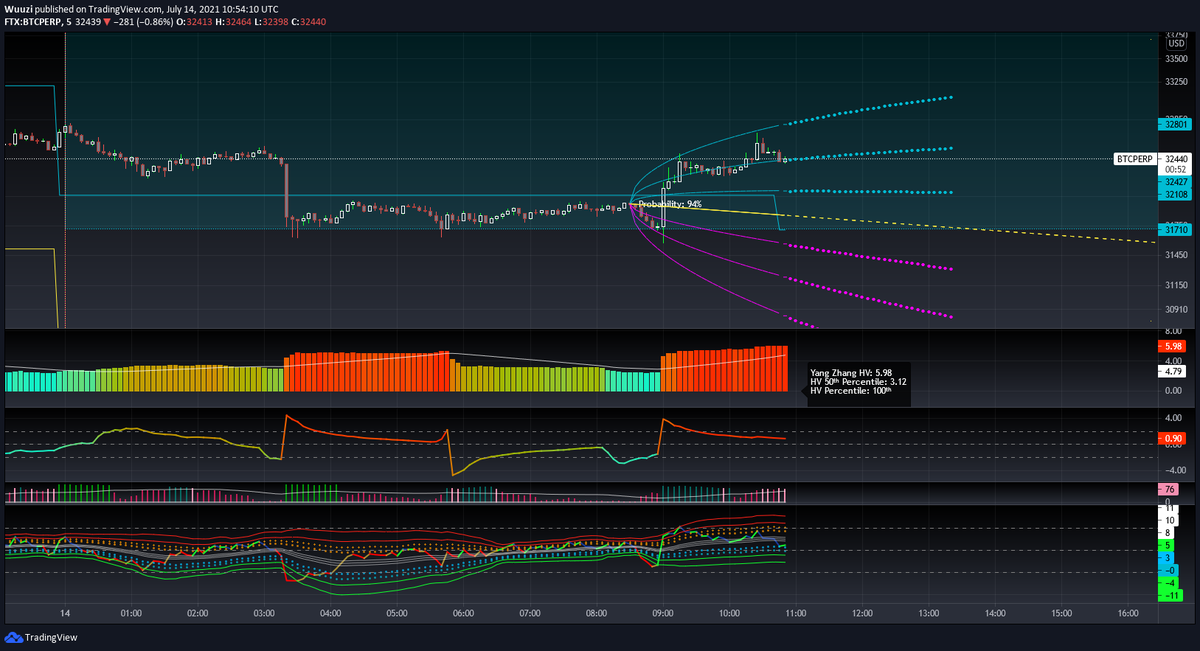Viewport: 1200px width, 651px height.
Task: Click the TradingView cloud logo icon
Action: pyautogui.click(x=13, y=637)
